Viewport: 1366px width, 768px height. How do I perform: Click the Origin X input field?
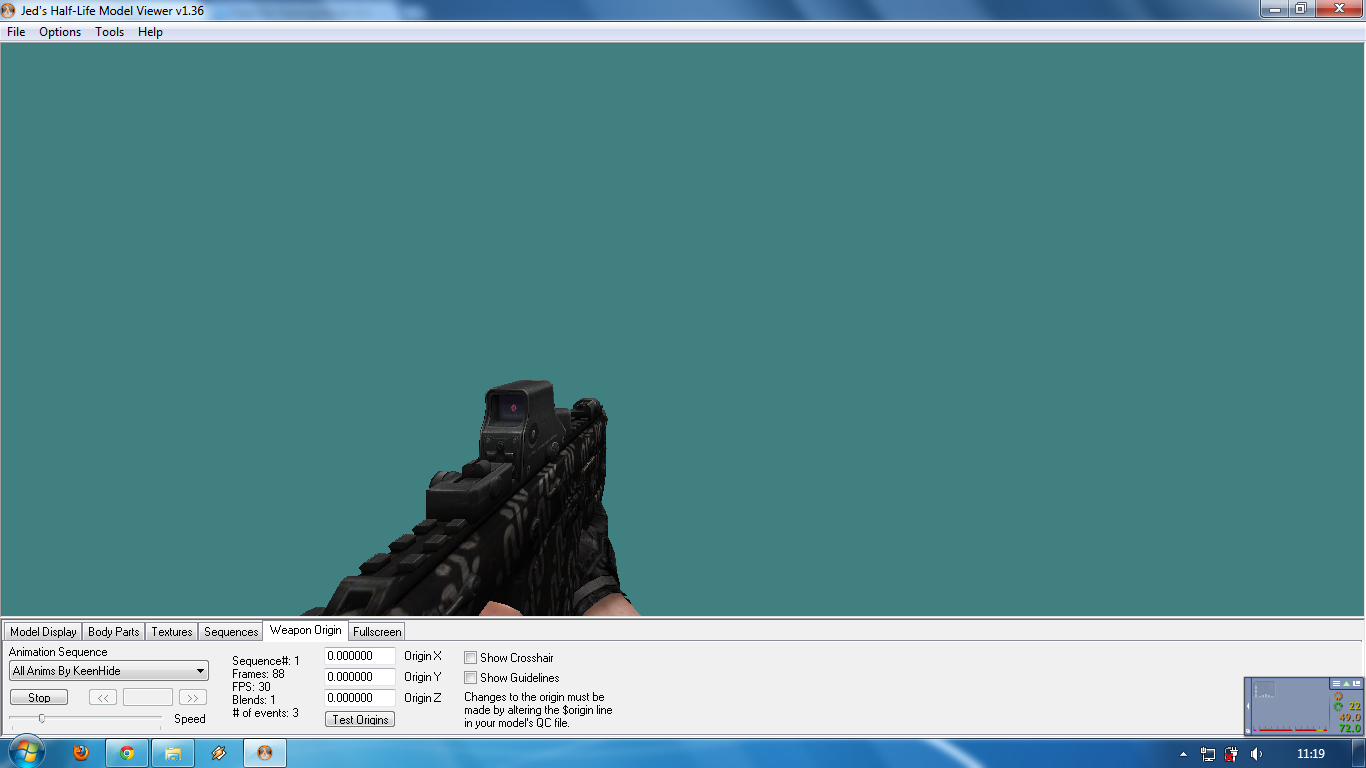pos(360,656)
